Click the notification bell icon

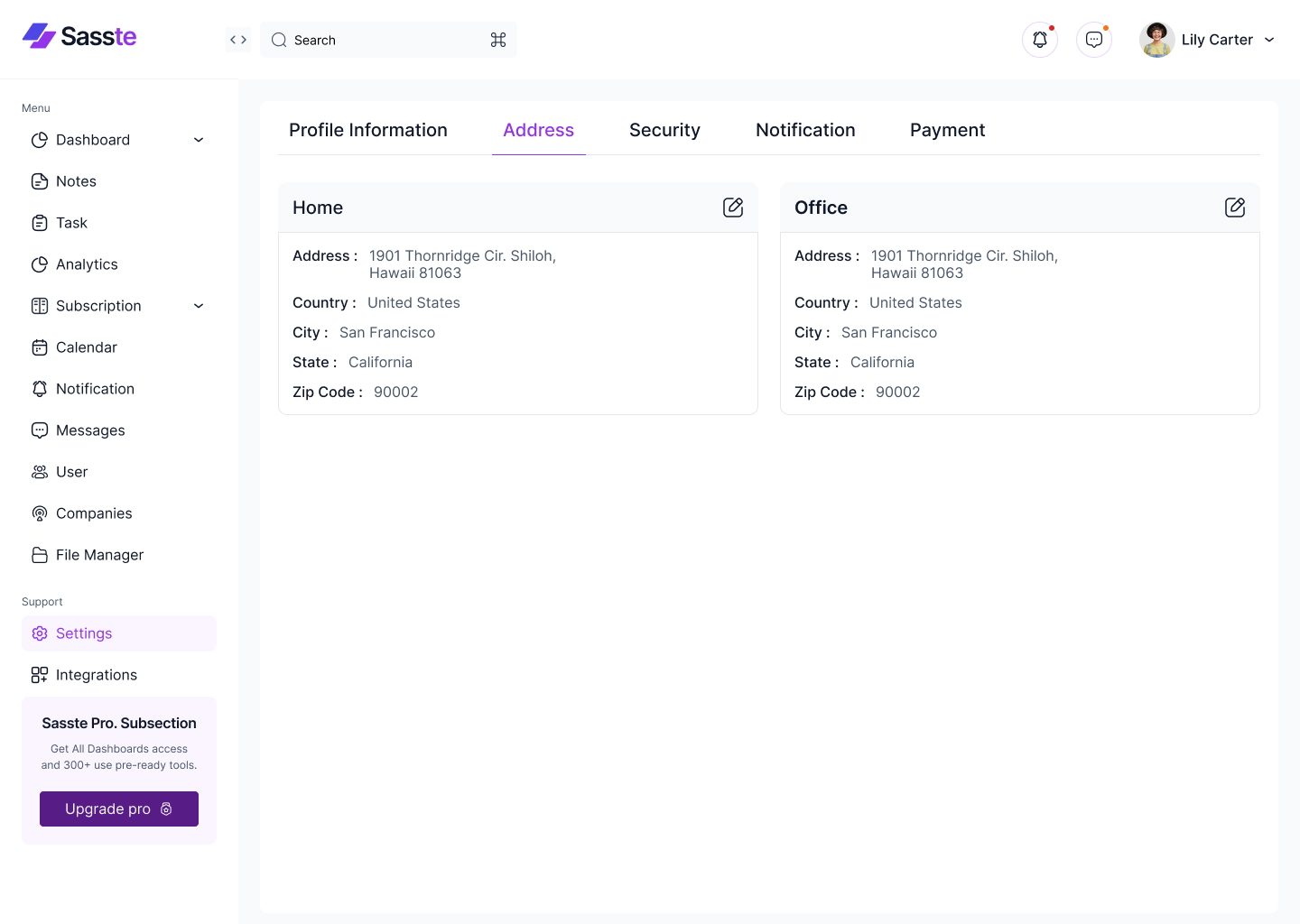coord(1039,39)
